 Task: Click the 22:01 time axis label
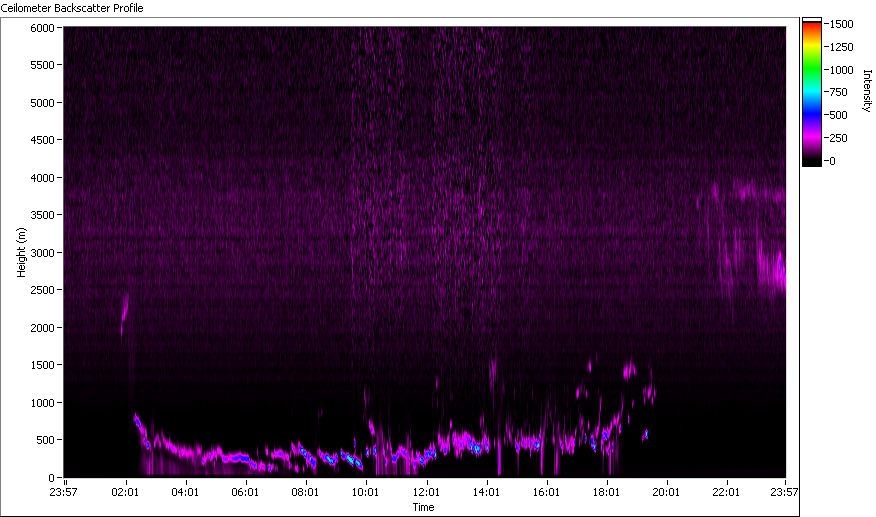[726, 492]
